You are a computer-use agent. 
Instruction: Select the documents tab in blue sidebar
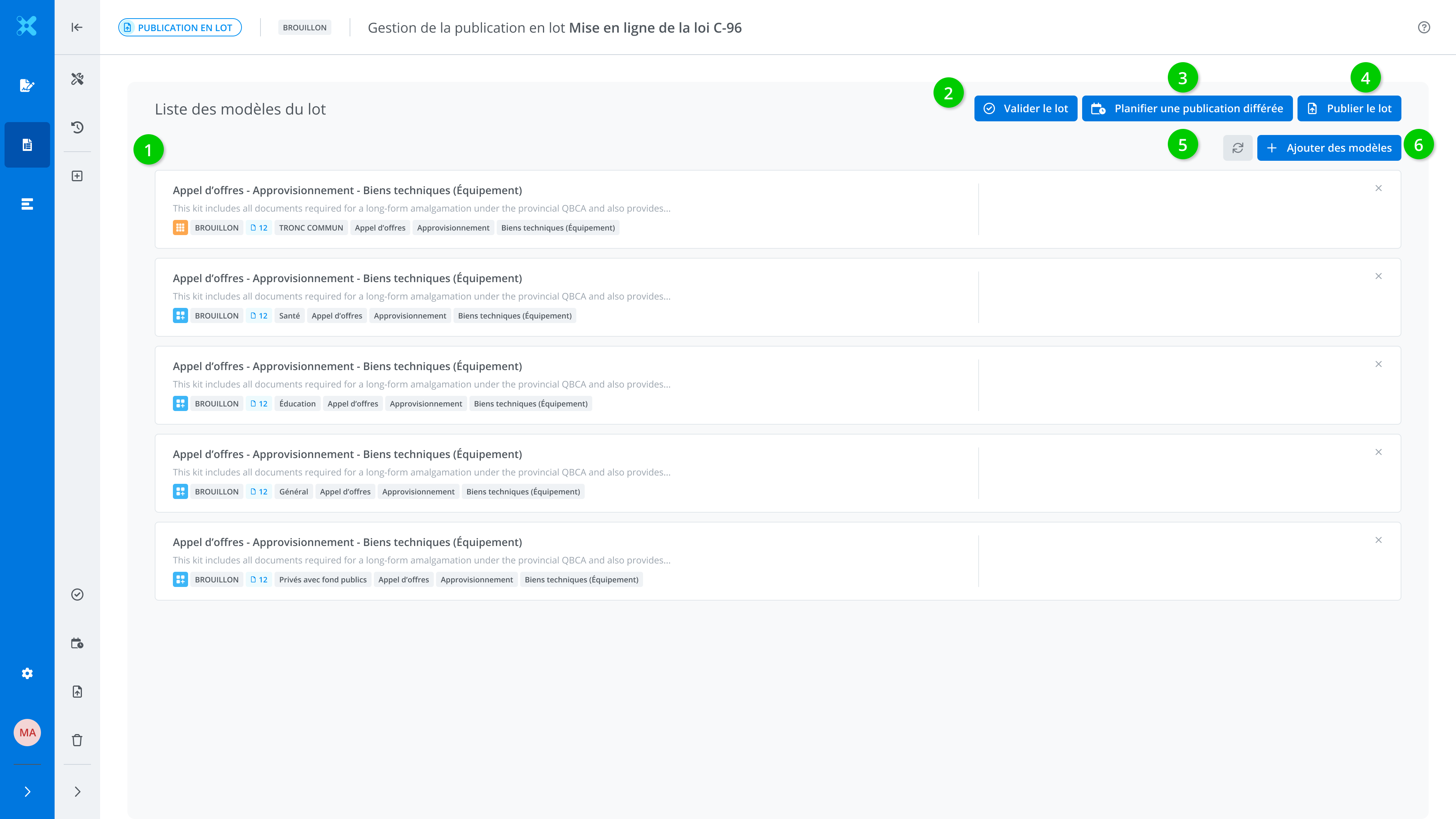click(x=27, y=145)
